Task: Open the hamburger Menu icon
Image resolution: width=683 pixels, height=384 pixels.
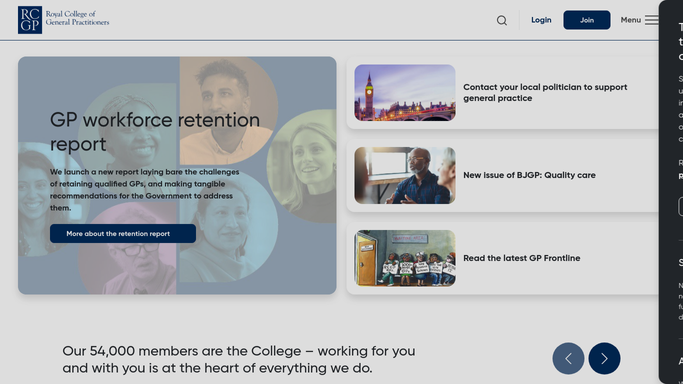Action: tap(652, 20)
